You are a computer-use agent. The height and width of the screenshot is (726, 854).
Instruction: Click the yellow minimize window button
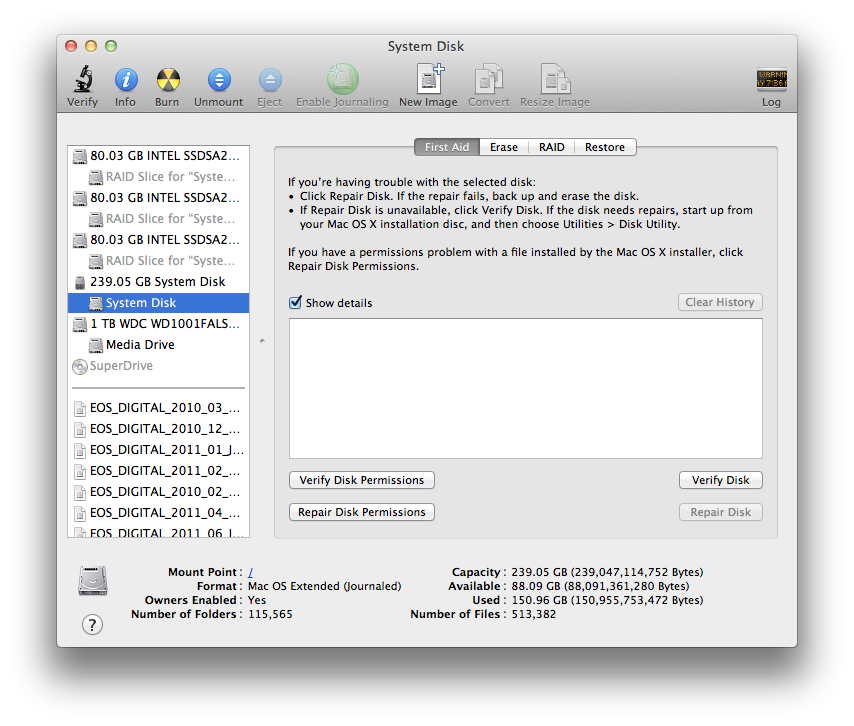click(91, 46)
